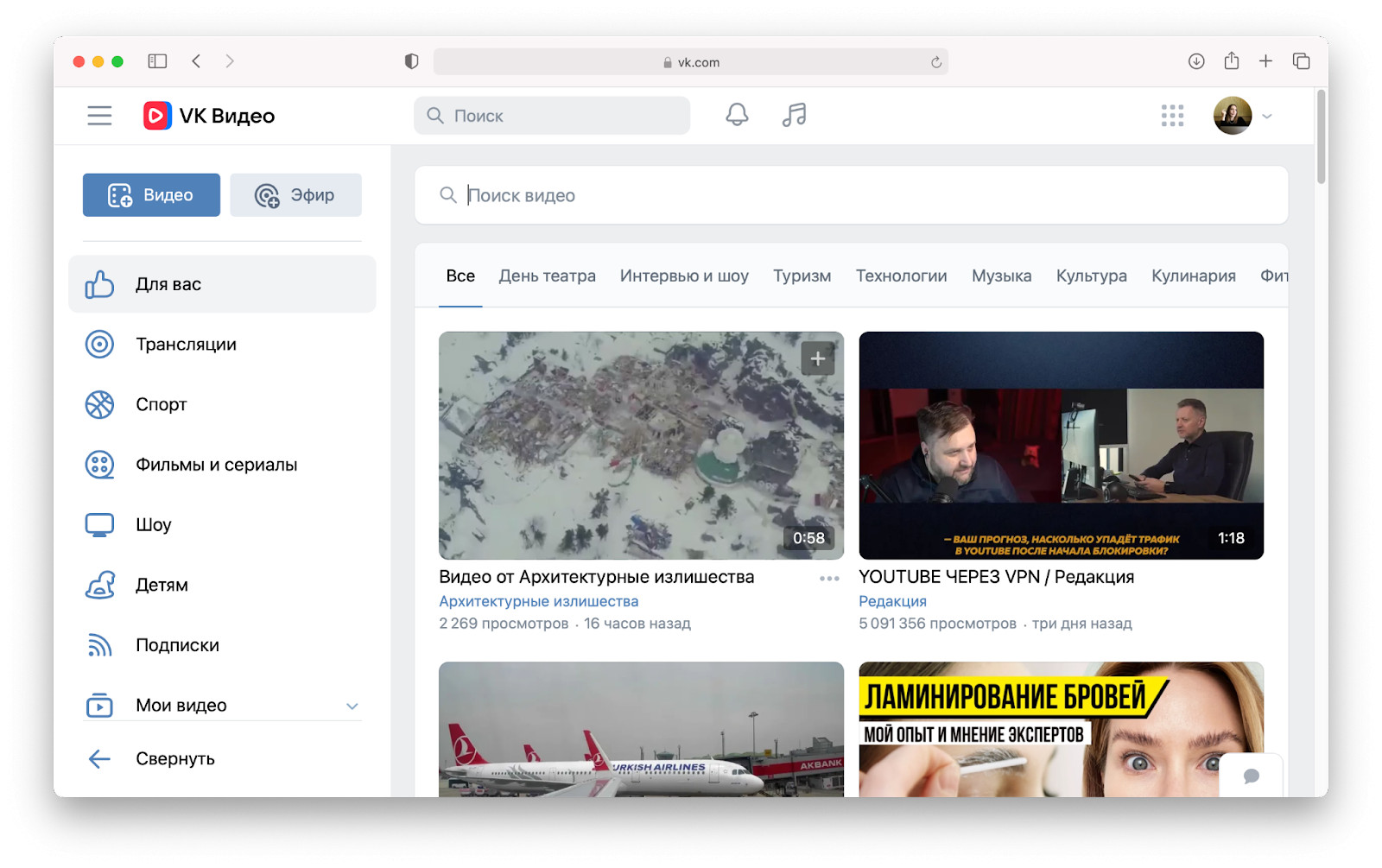The width and height of the screenshot is (1382, 868).
Task: Open the music note icon
Action: [794, 115]
